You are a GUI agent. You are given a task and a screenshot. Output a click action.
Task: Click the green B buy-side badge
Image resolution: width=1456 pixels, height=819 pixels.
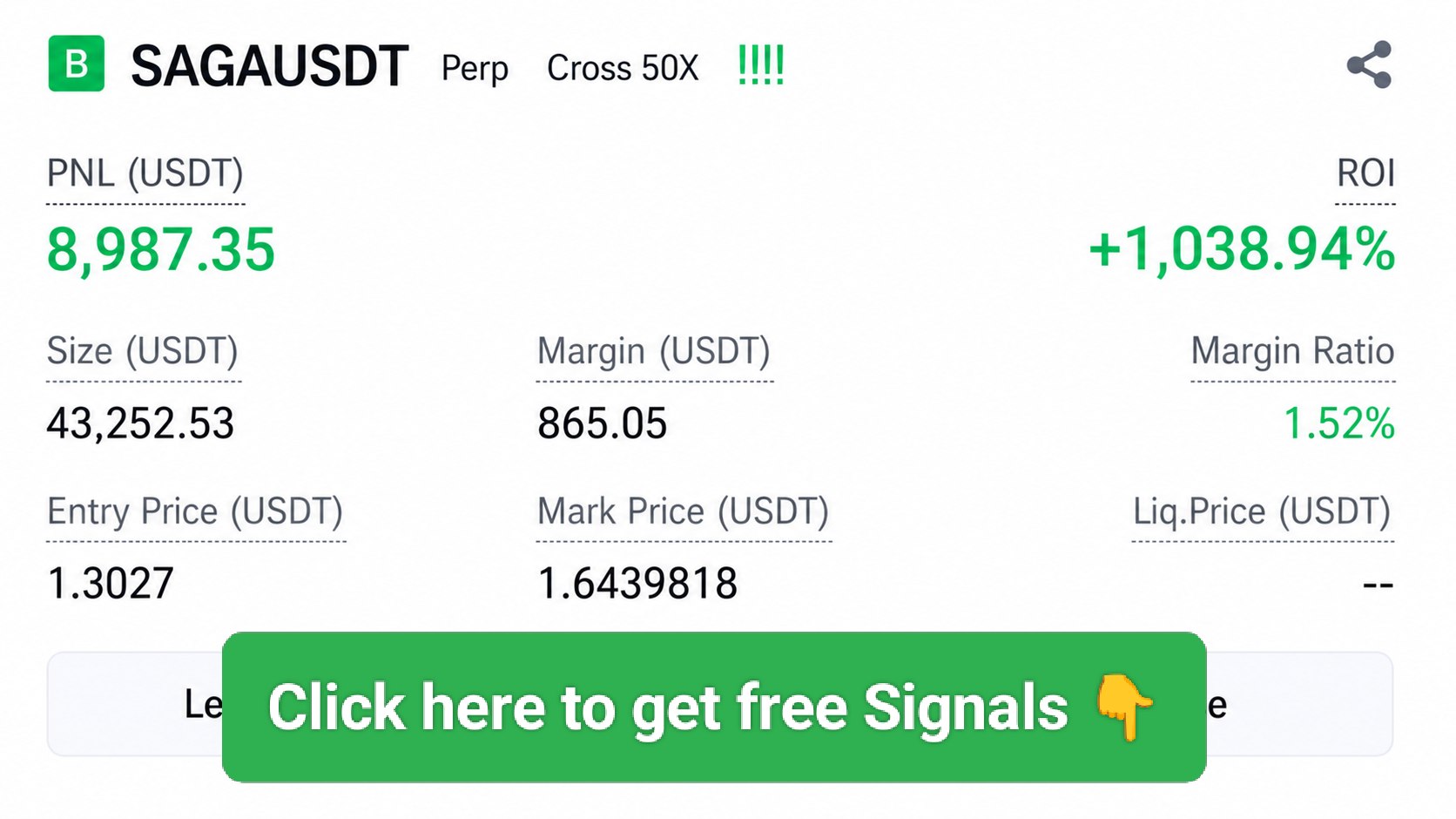click(77, 64)
